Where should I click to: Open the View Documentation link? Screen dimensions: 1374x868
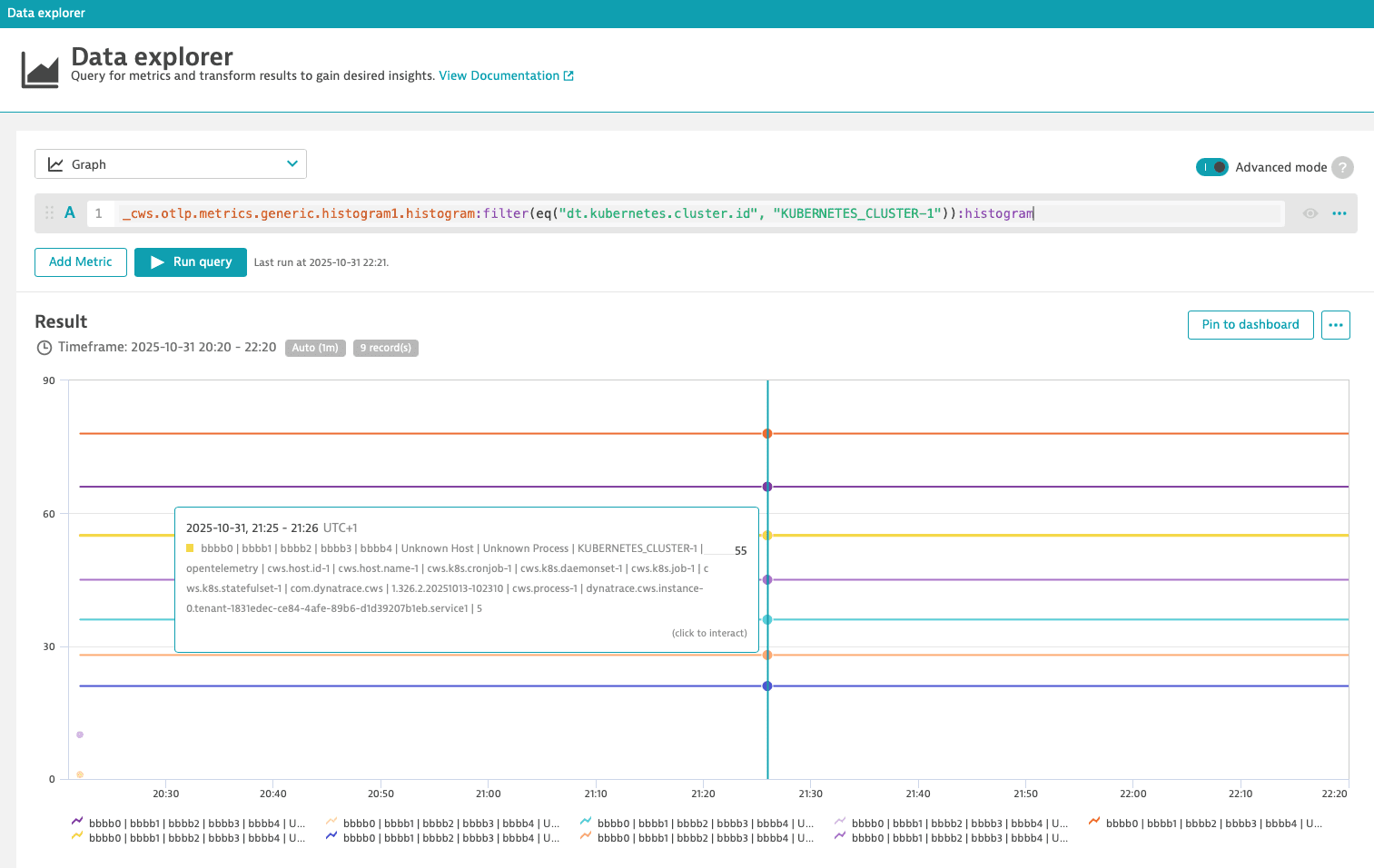[499, 75]
